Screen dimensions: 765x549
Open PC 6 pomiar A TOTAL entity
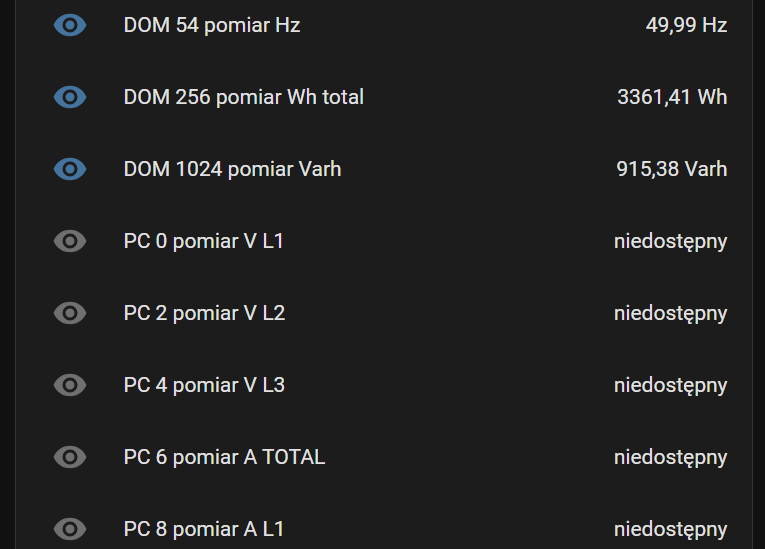[224, 457]
